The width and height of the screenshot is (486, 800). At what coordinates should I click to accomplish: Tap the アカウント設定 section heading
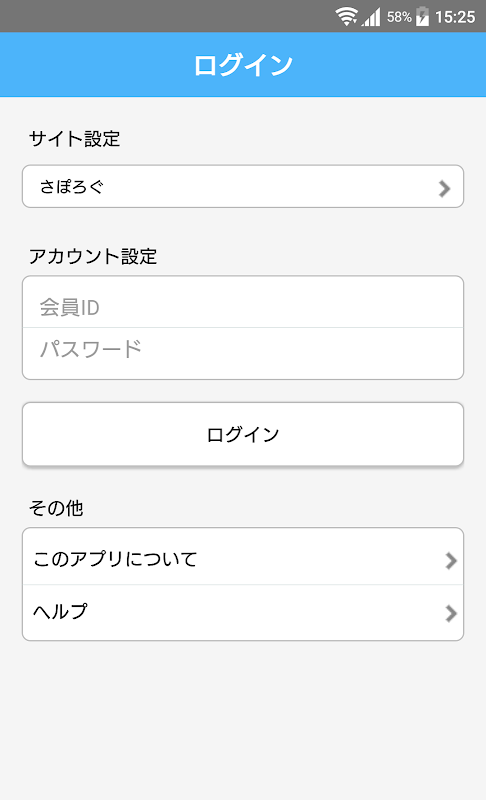[x=93, y=256]
